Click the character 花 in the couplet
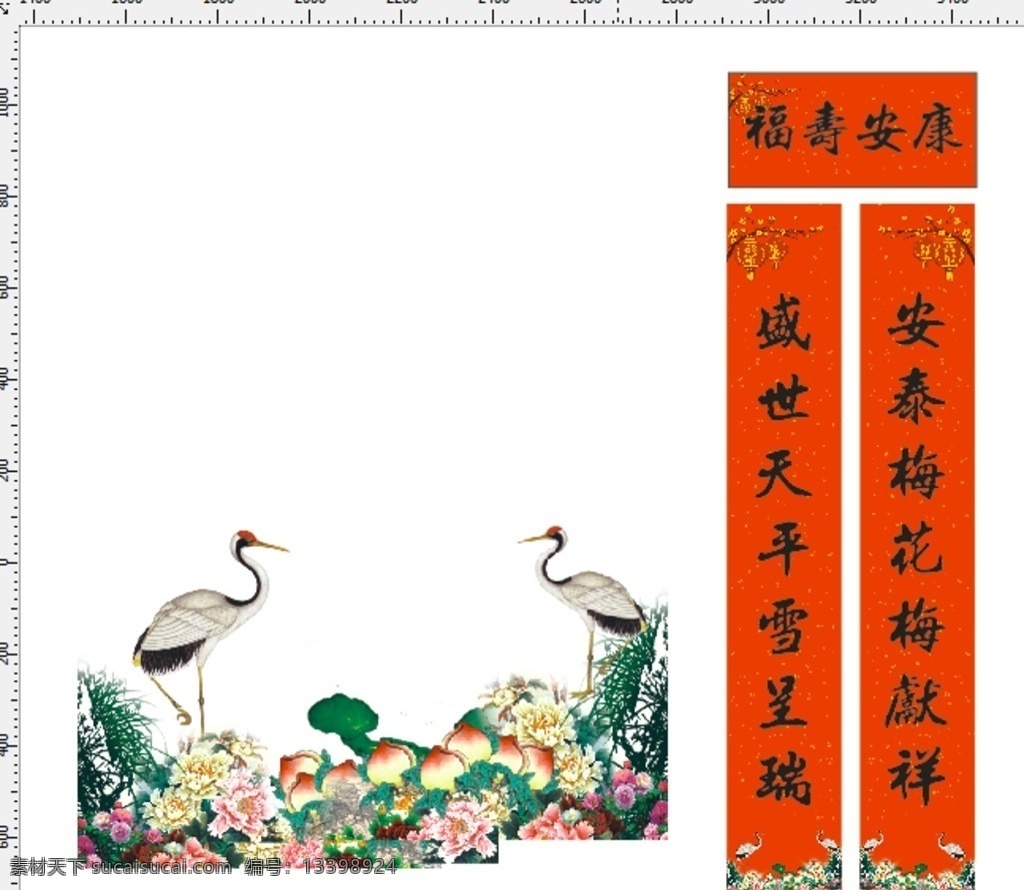This screenshot has height=890, width=1024. [917, 547]
